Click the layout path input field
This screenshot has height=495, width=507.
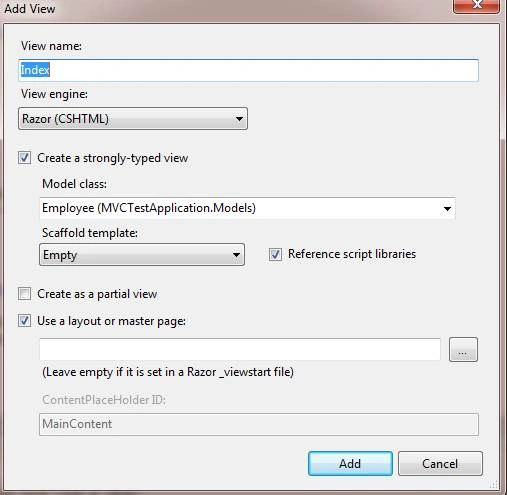click(240, 349)
